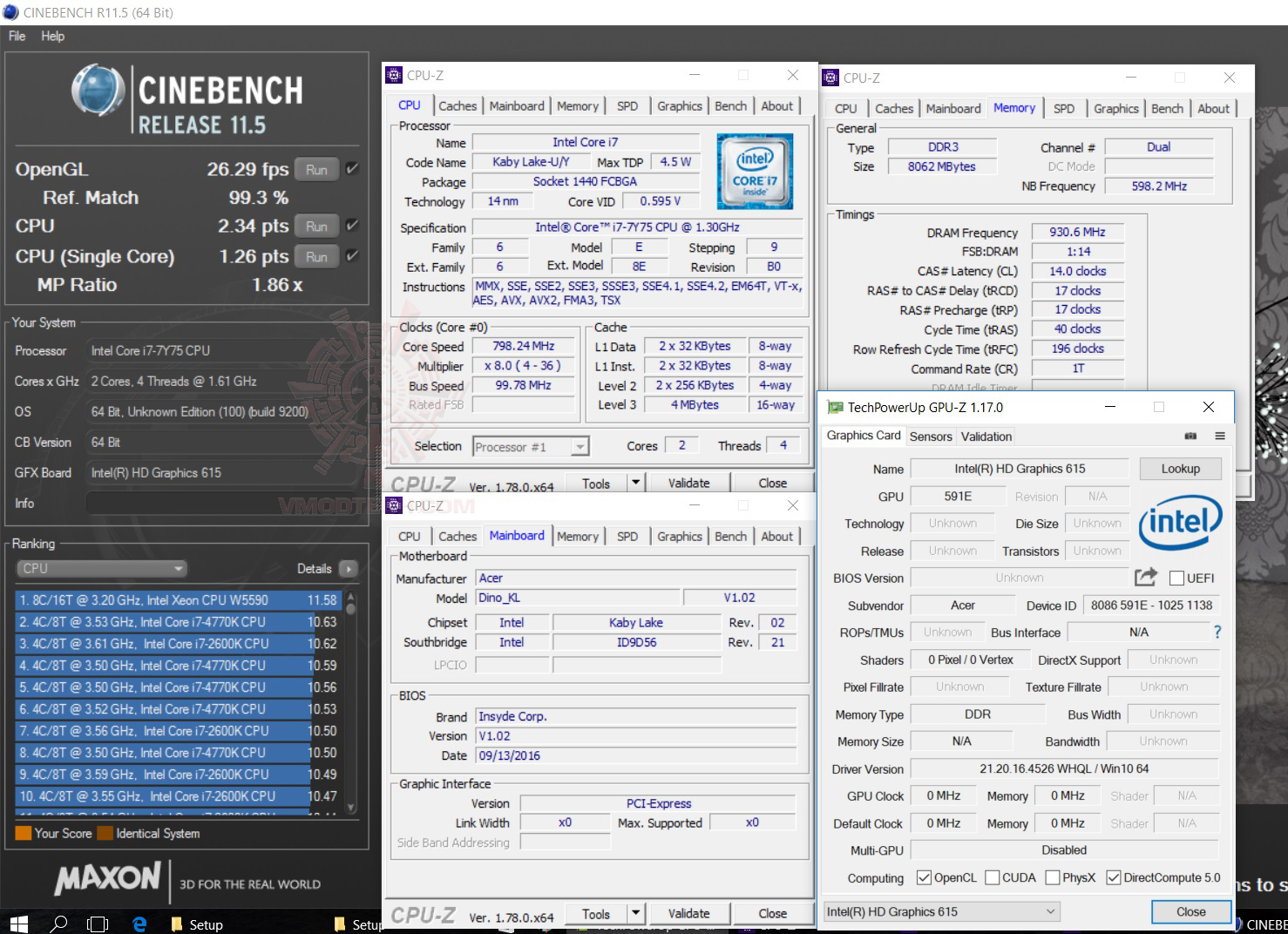
Task: Check the UEFI checkbox in GPU-Z
Action: coord(1176,578)
